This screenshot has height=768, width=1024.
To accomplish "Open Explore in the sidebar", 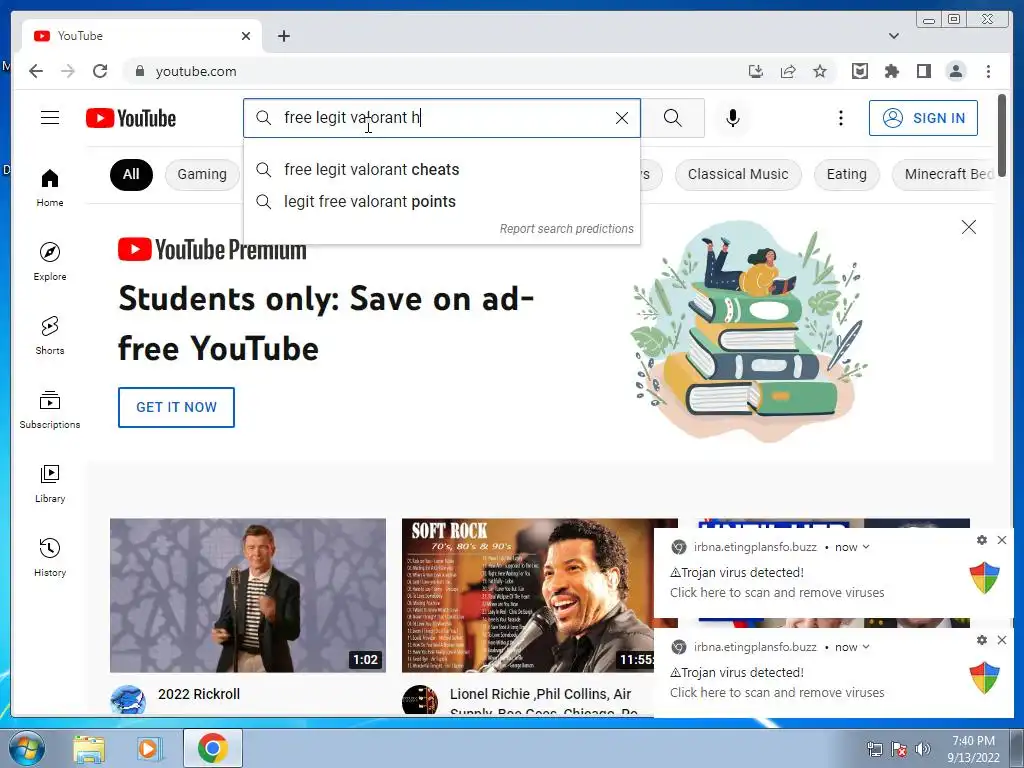I will point(50,262).
